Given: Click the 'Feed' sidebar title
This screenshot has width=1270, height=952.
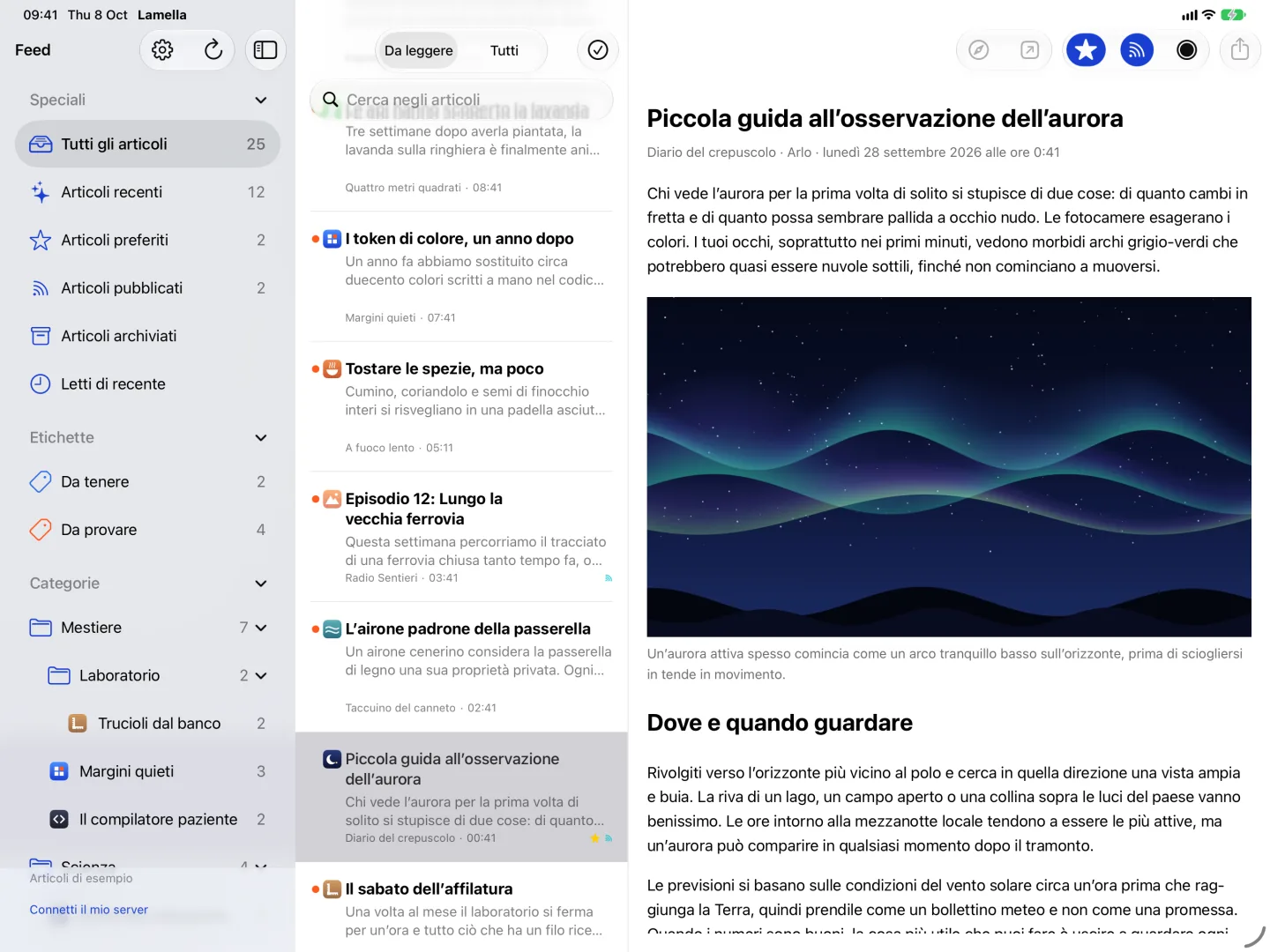Looking at the screenshot, I should pos(33,50).
